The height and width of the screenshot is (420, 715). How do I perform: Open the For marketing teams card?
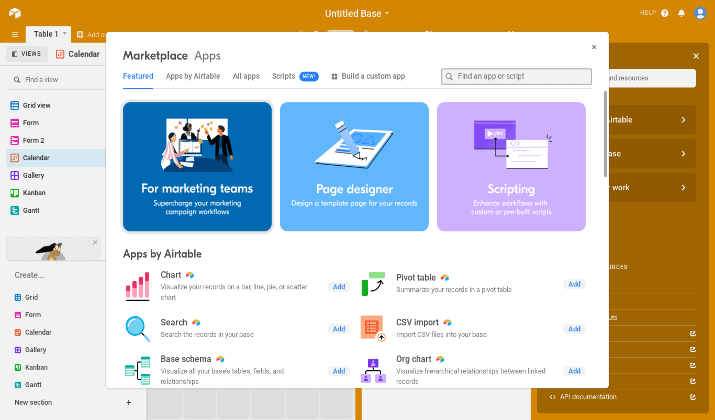point(197,166)
